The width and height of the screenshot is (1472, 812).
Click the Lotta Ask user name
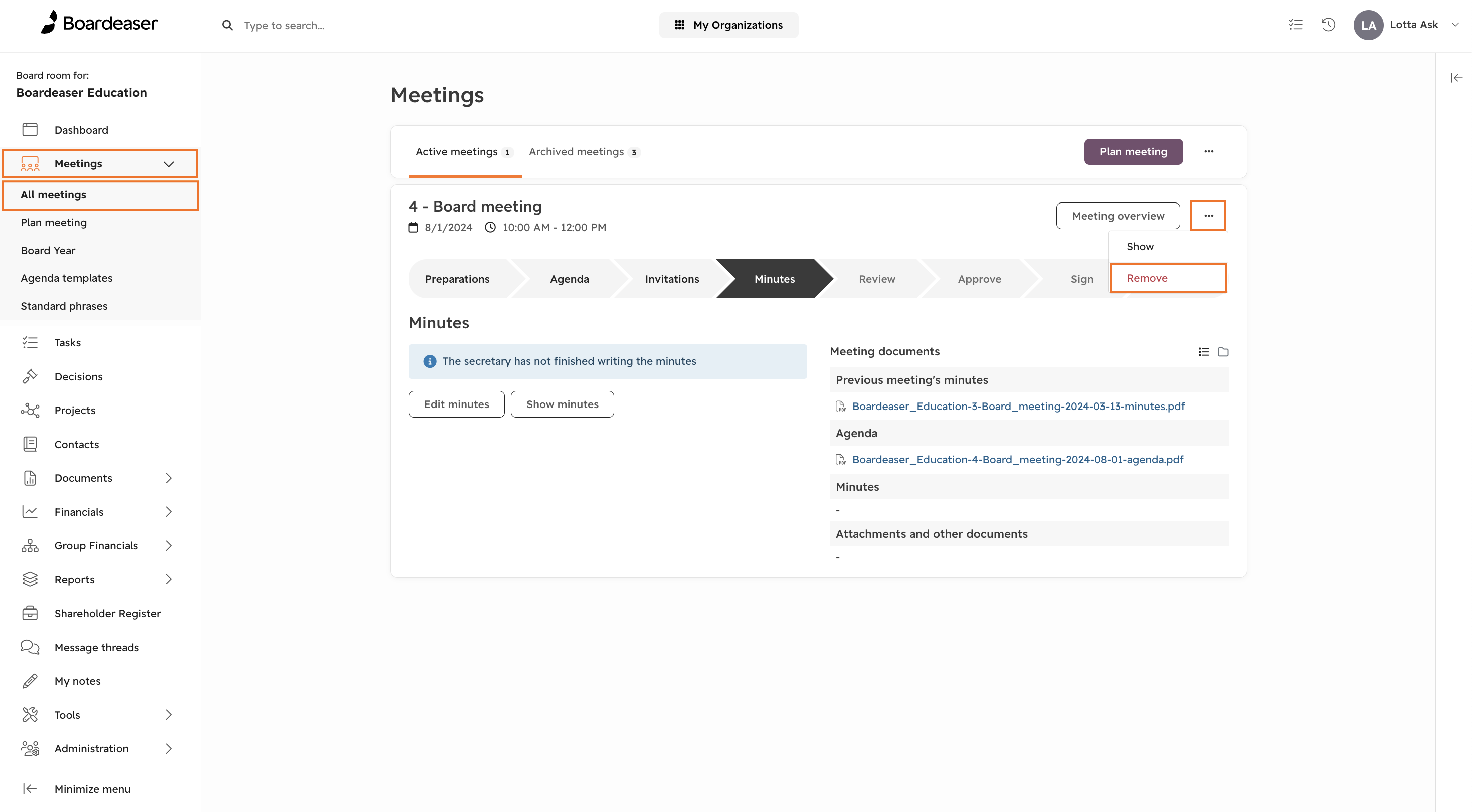pos(1414,25)
